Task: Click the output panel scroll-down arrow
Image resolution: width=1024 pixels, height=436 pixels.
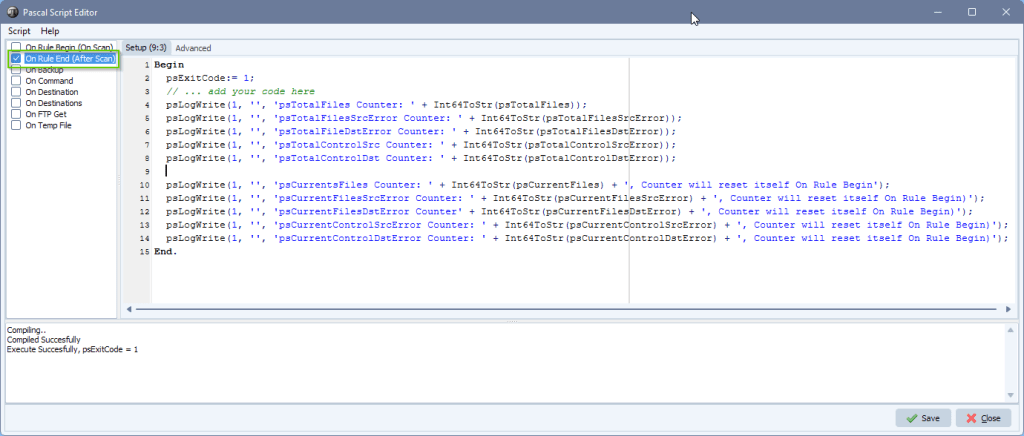Action: pos(1010,396)
